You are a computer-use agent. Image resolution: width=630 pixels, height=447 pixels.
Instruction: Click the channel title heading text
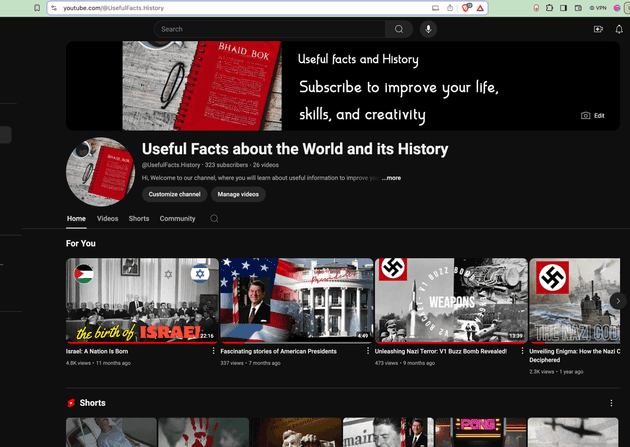tap(295, 149)
